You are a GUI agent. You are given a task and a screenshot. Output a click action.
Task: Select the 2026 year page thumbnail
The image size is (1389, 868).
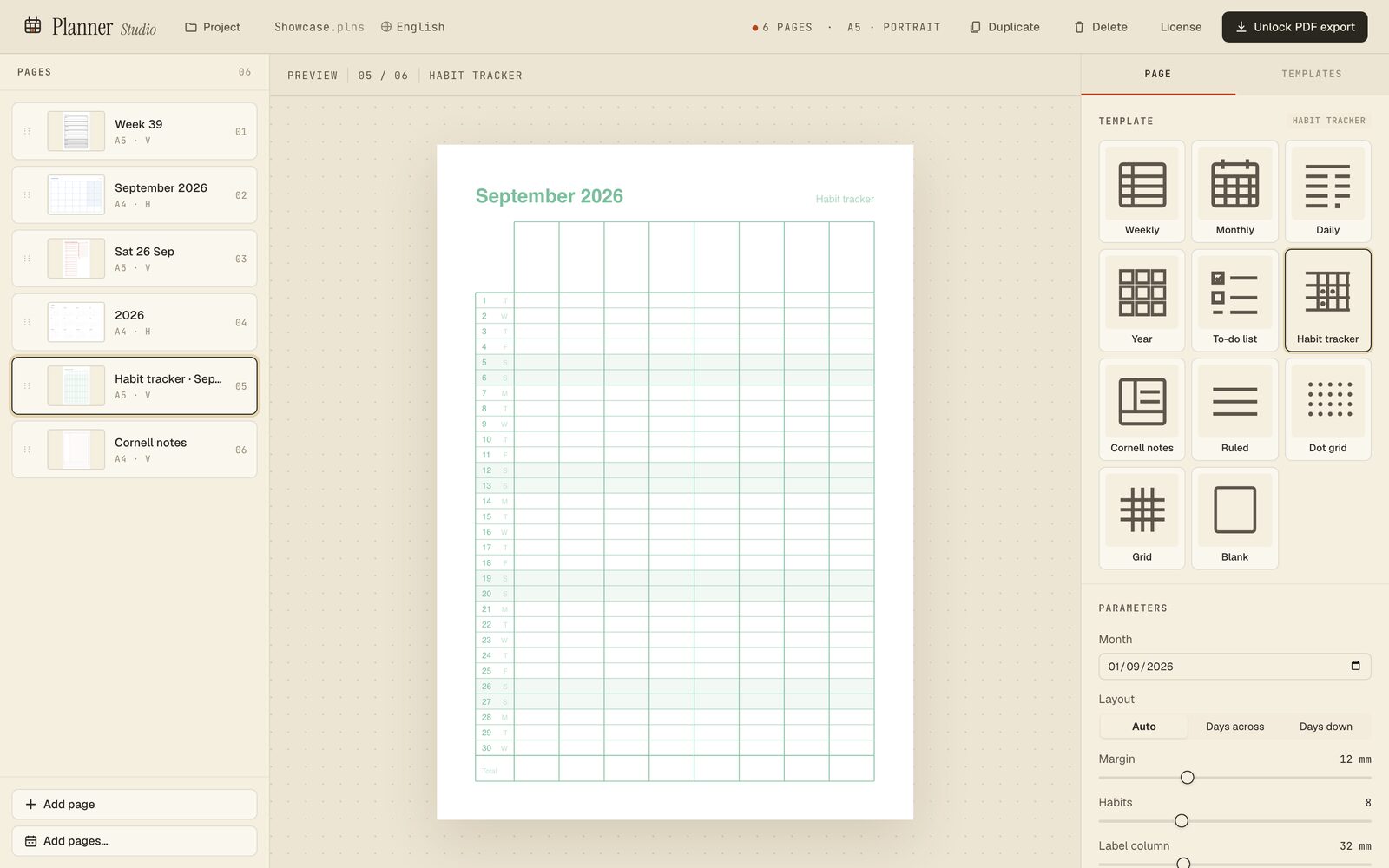76,322
